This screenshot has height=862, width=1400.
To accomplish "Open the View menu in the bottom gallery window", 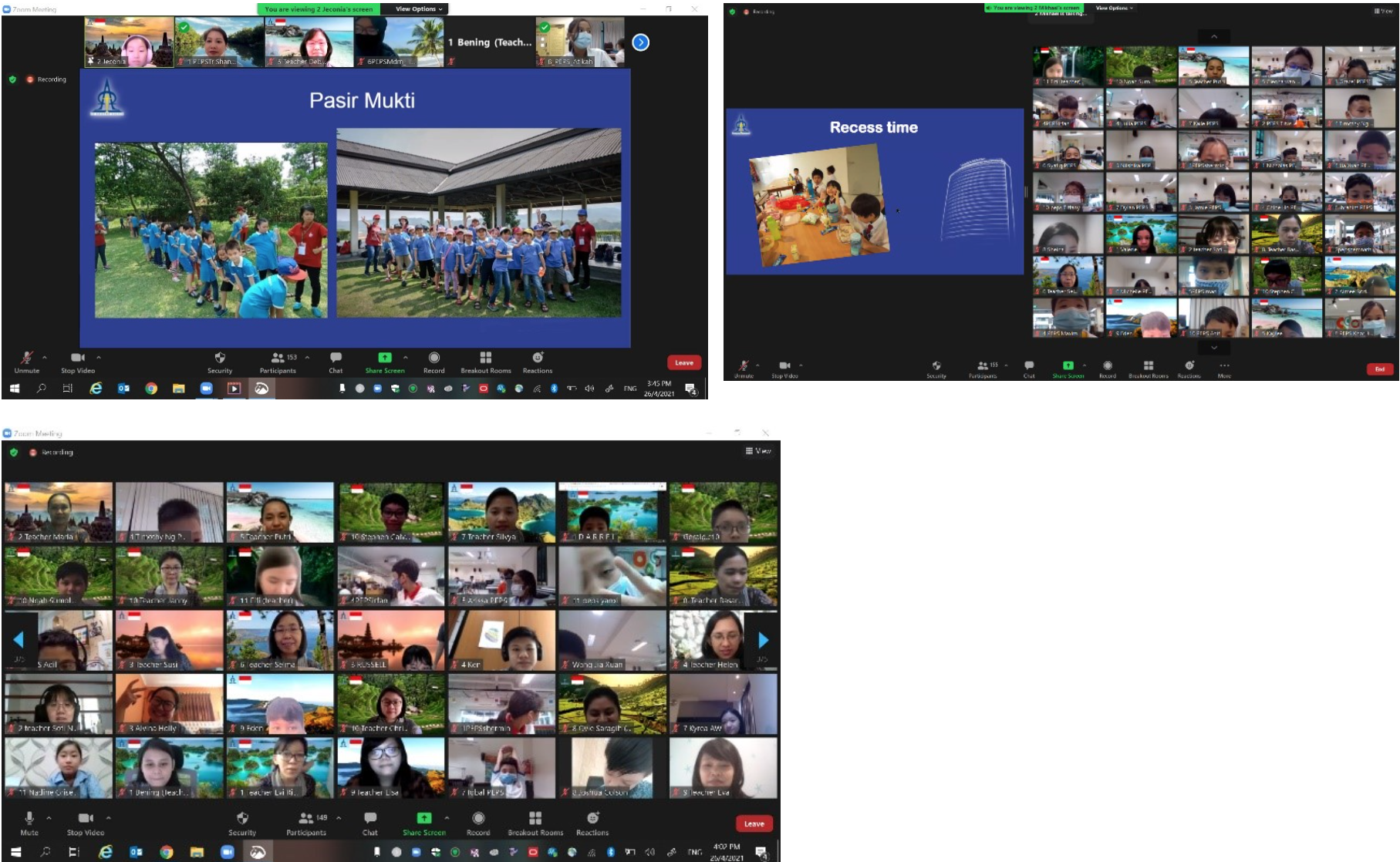I will click(x=758, y=451).
